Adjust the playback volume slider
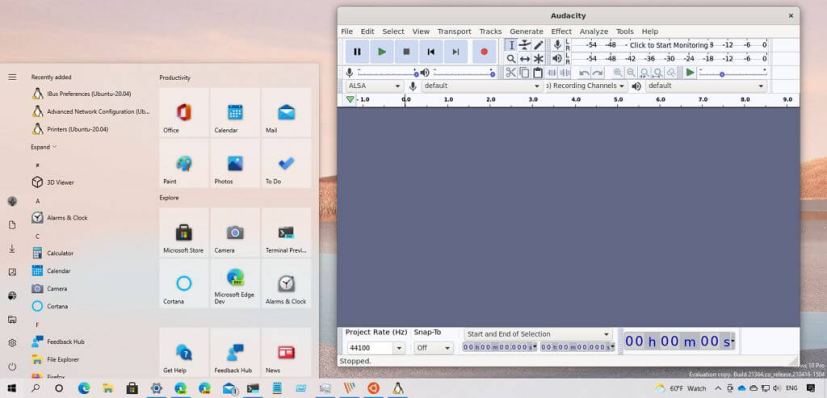Screen dimensions: 827x398 (464, 73)
